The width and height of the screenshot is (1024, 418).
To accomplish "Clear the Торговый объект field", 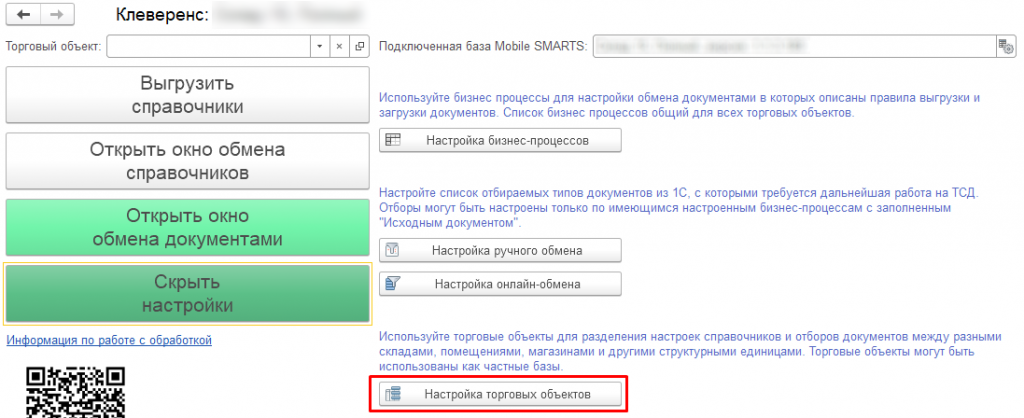I will pyautogui.click(x=339, y=46).
